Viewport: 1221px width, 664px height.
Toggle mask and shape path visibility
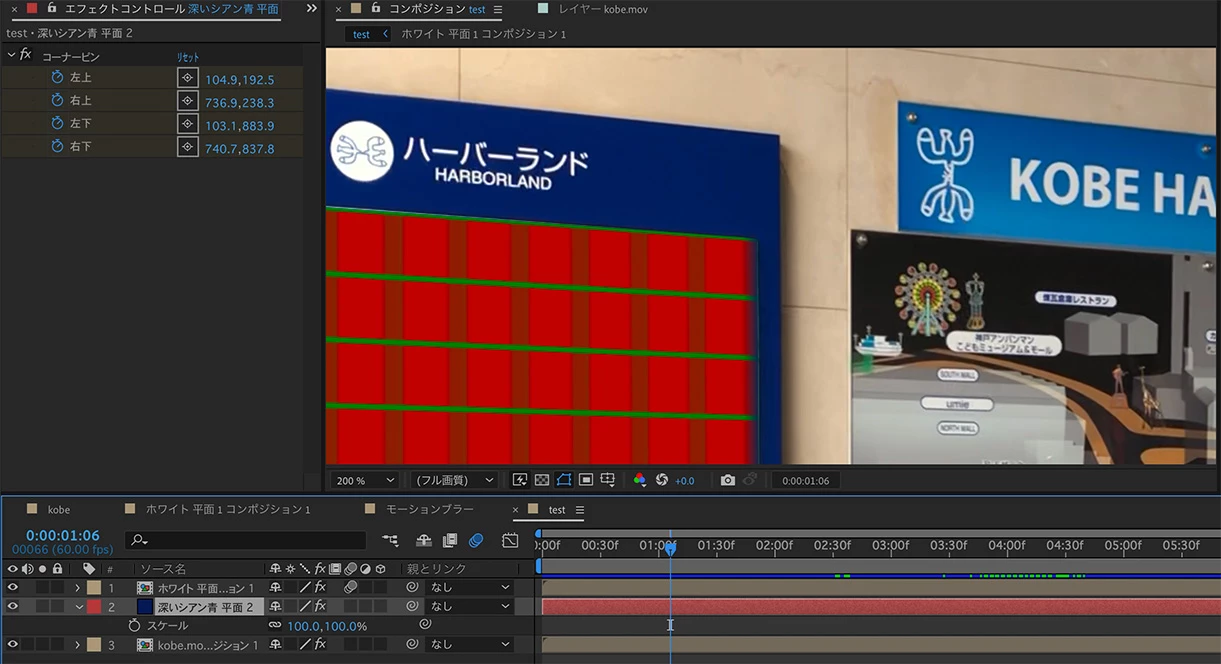pyautogui.click(x=564, y=480)
